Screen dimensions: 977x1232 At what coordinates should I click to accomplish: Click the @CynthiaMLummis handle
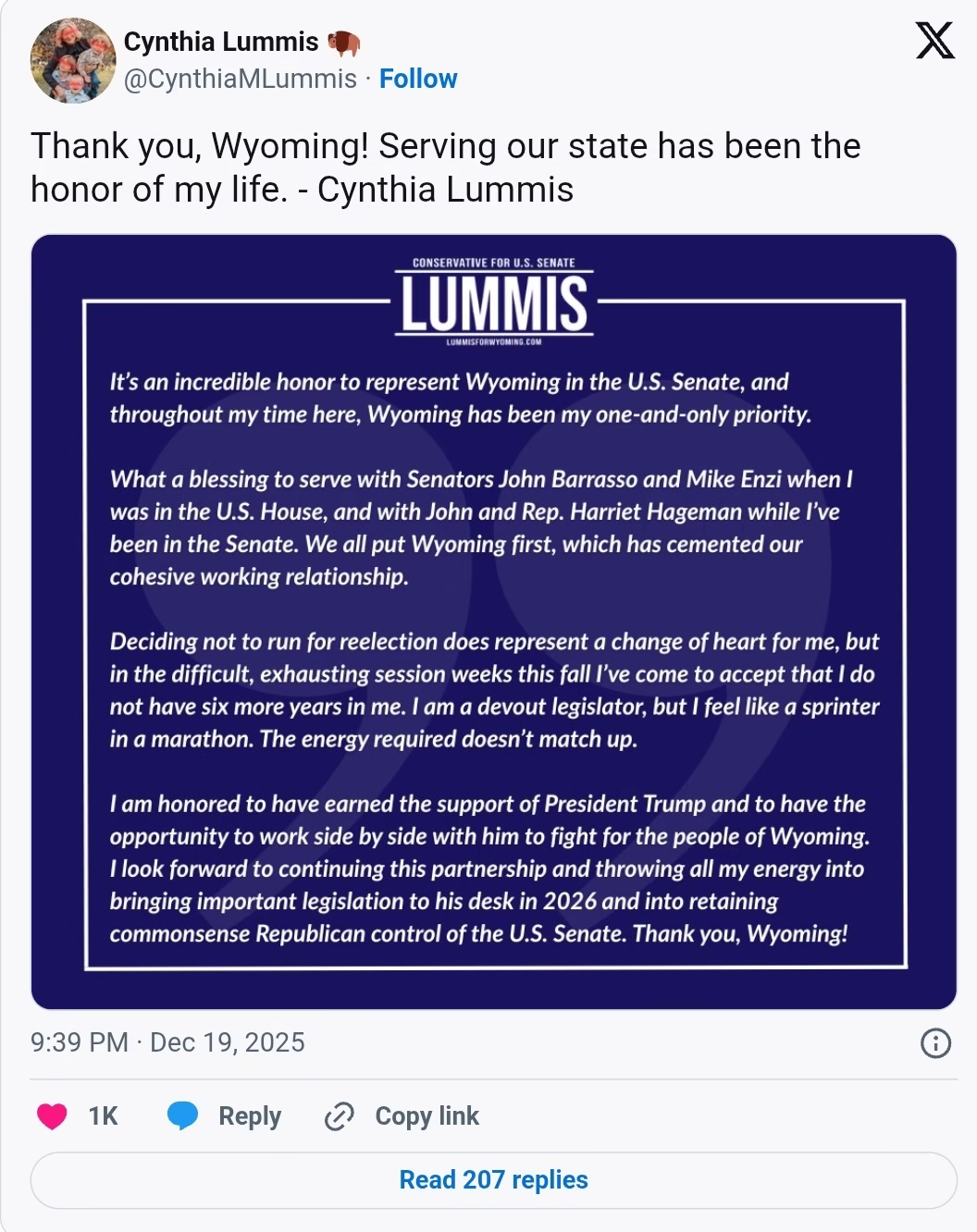tap(241, 79)
